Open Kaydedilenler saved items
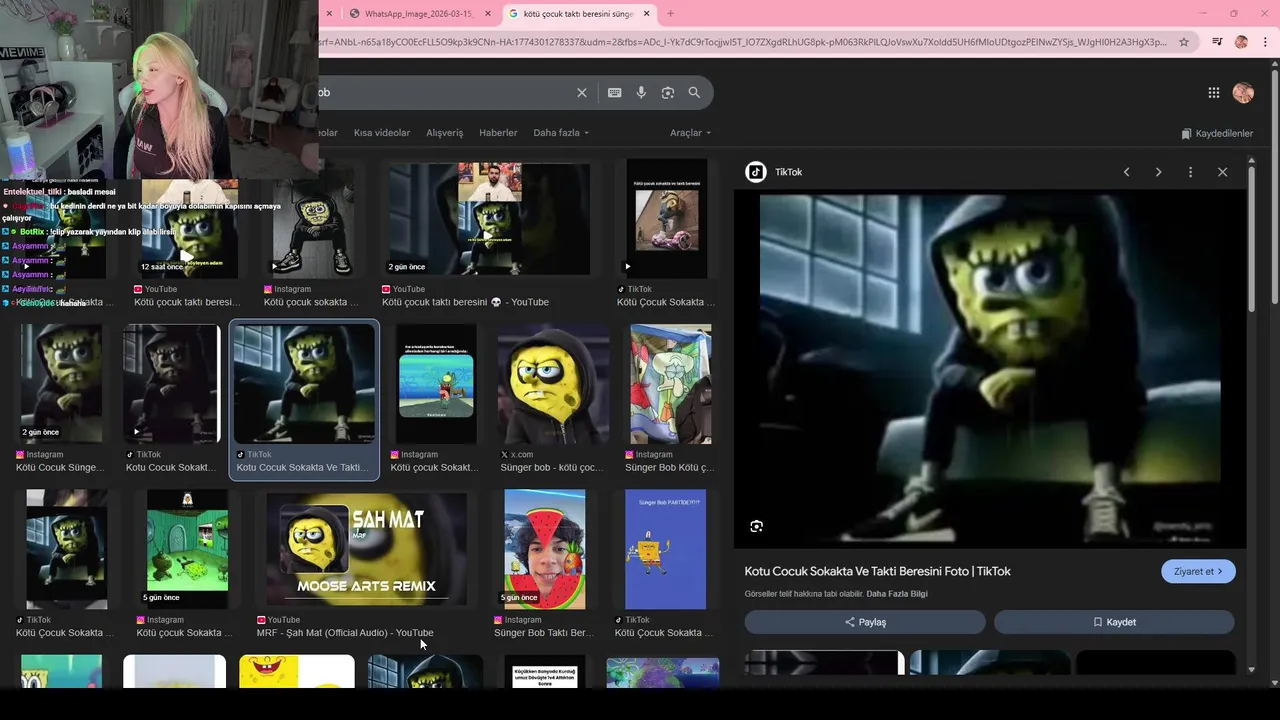The width and height of the screenshot is (1280, 720). [x=1217, y=133]
